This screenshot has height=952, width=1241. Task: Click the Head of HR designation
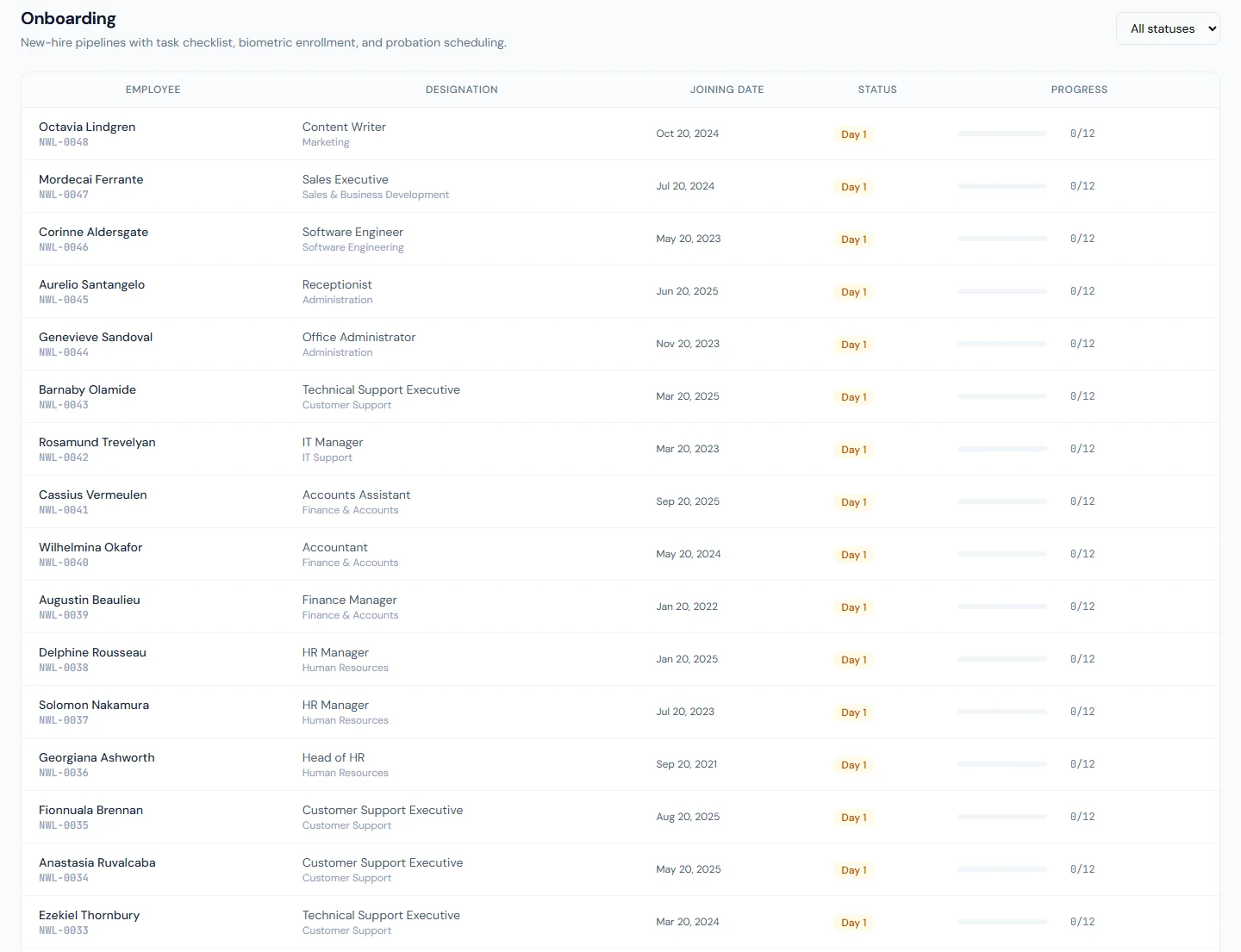pos(334,757)
